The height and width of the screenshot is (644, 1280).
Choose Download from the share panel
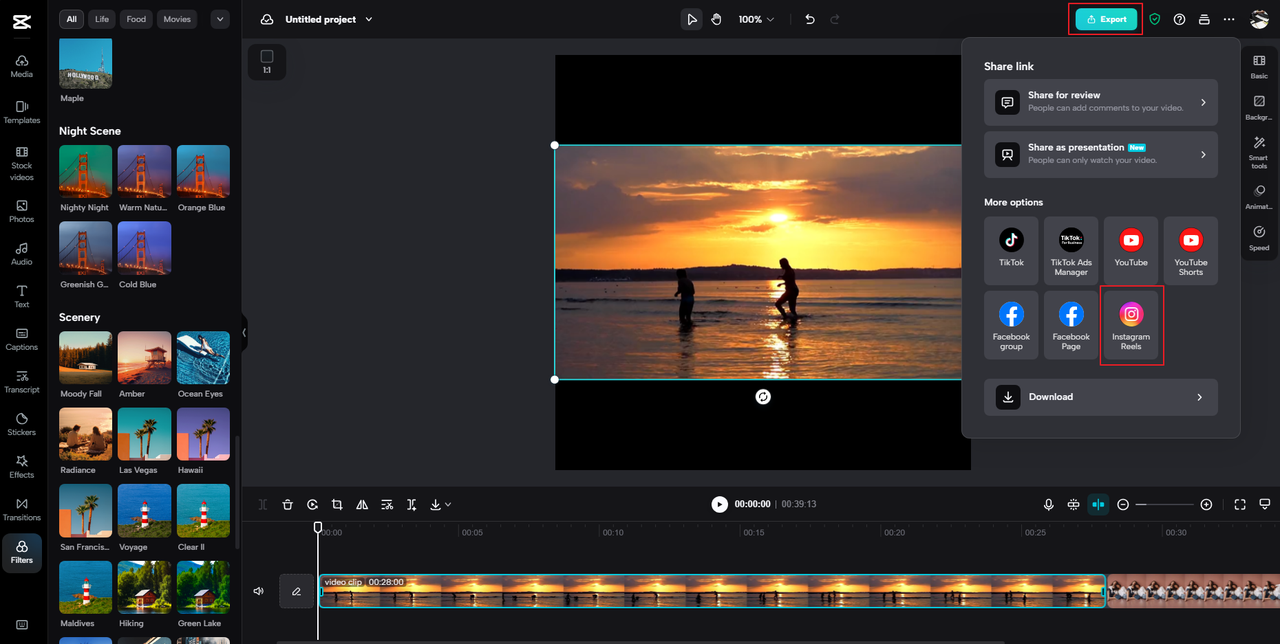1100,397
